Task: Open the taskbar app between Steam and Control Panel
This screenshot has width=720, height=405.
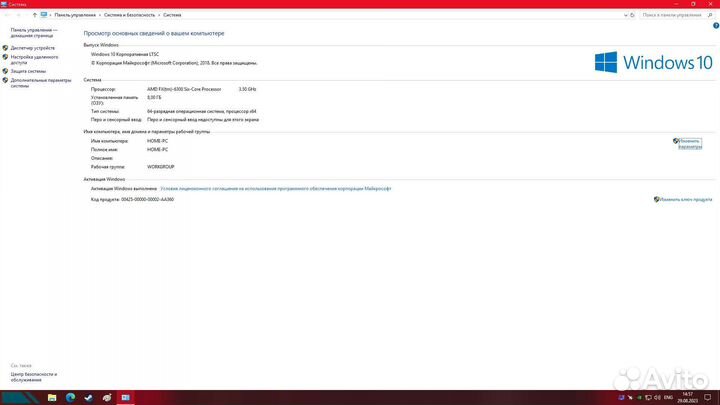Action: click(107, 398)
